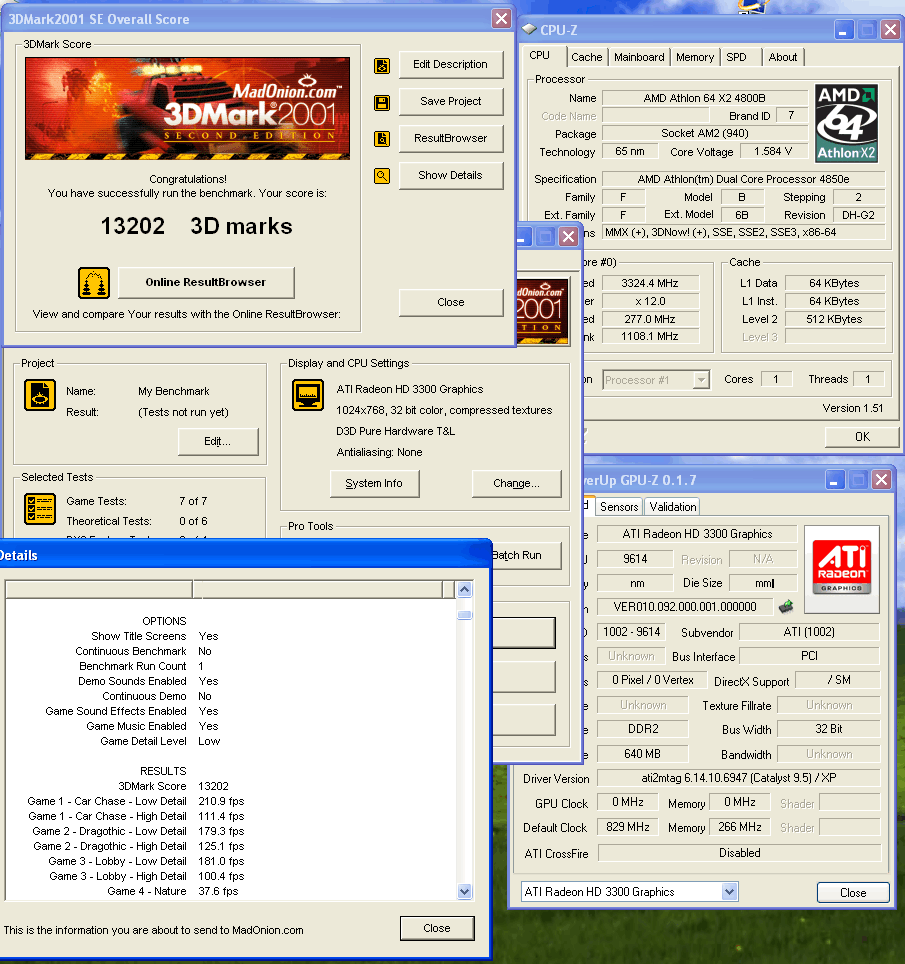Click Show Details button
The image size is (905, 964).
[x=451, y=175]
